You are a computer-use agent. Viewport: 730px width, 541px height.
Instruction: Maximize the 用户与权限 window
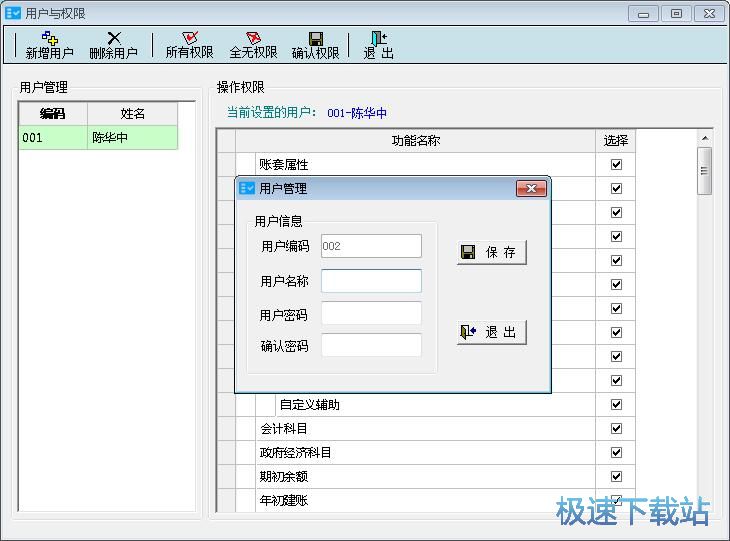[x=676, y=14]
